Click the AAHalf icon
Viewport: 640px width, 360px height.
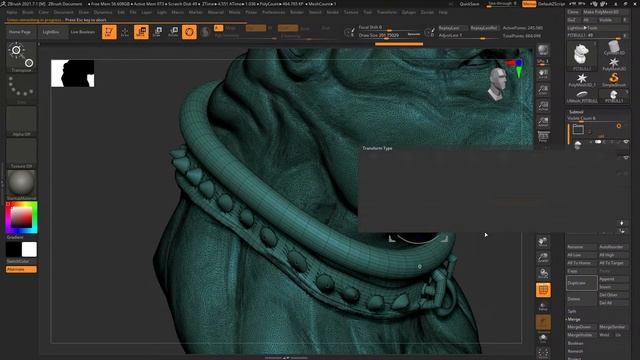[543, 122]
